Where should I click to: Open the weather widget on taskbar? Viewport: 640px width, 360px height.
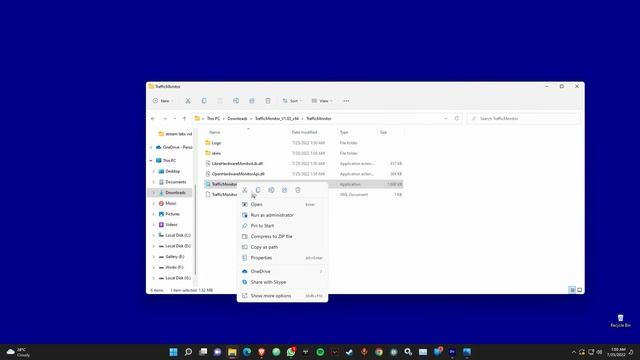click(18, 352)
